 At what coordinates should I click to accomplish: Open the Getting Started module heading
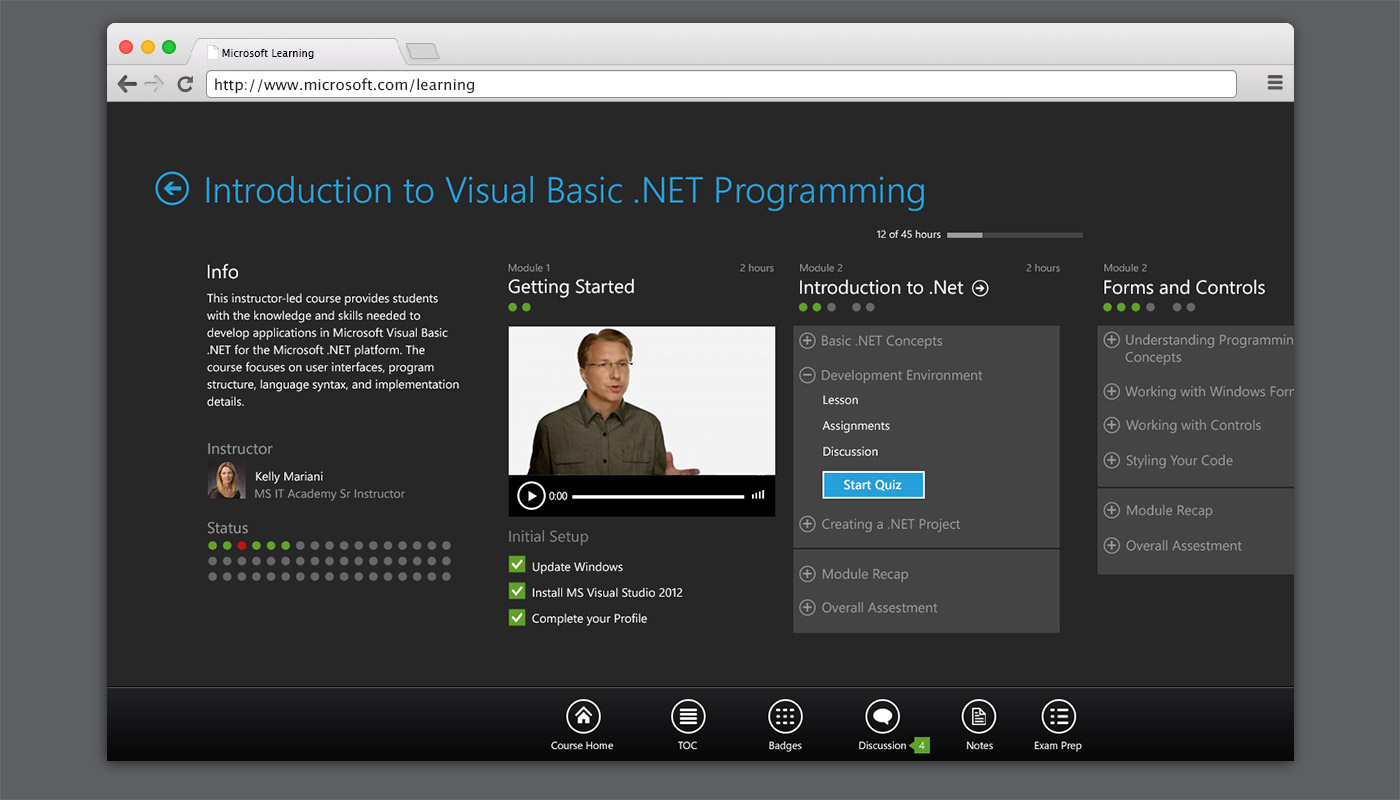point(571,287)
